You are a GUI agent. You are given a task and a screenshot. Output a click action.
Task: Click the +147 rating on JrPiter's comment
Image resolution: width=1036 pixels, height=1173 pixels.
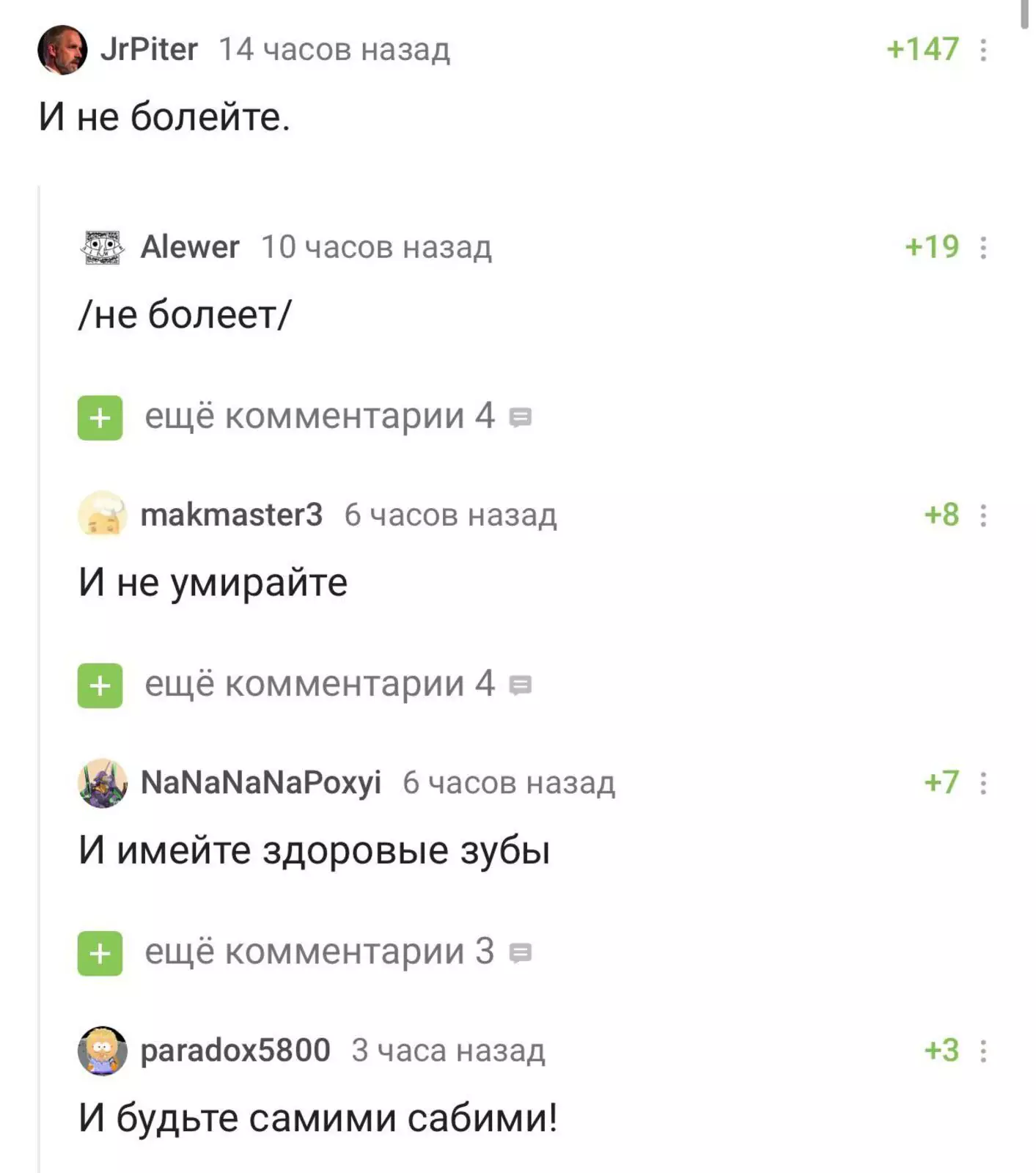coord(922,50)
